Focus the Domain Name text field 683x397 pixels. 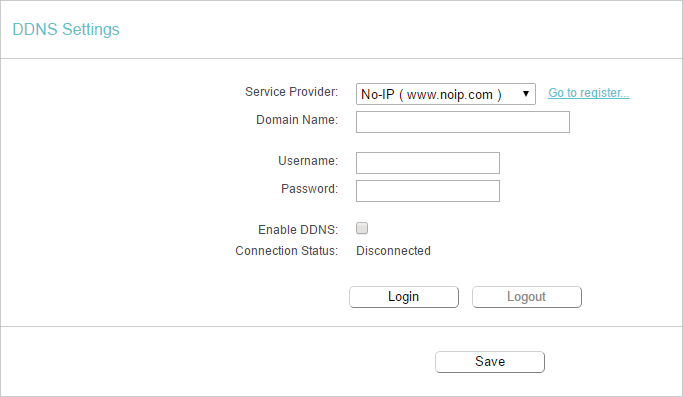(x=463, y=122)
